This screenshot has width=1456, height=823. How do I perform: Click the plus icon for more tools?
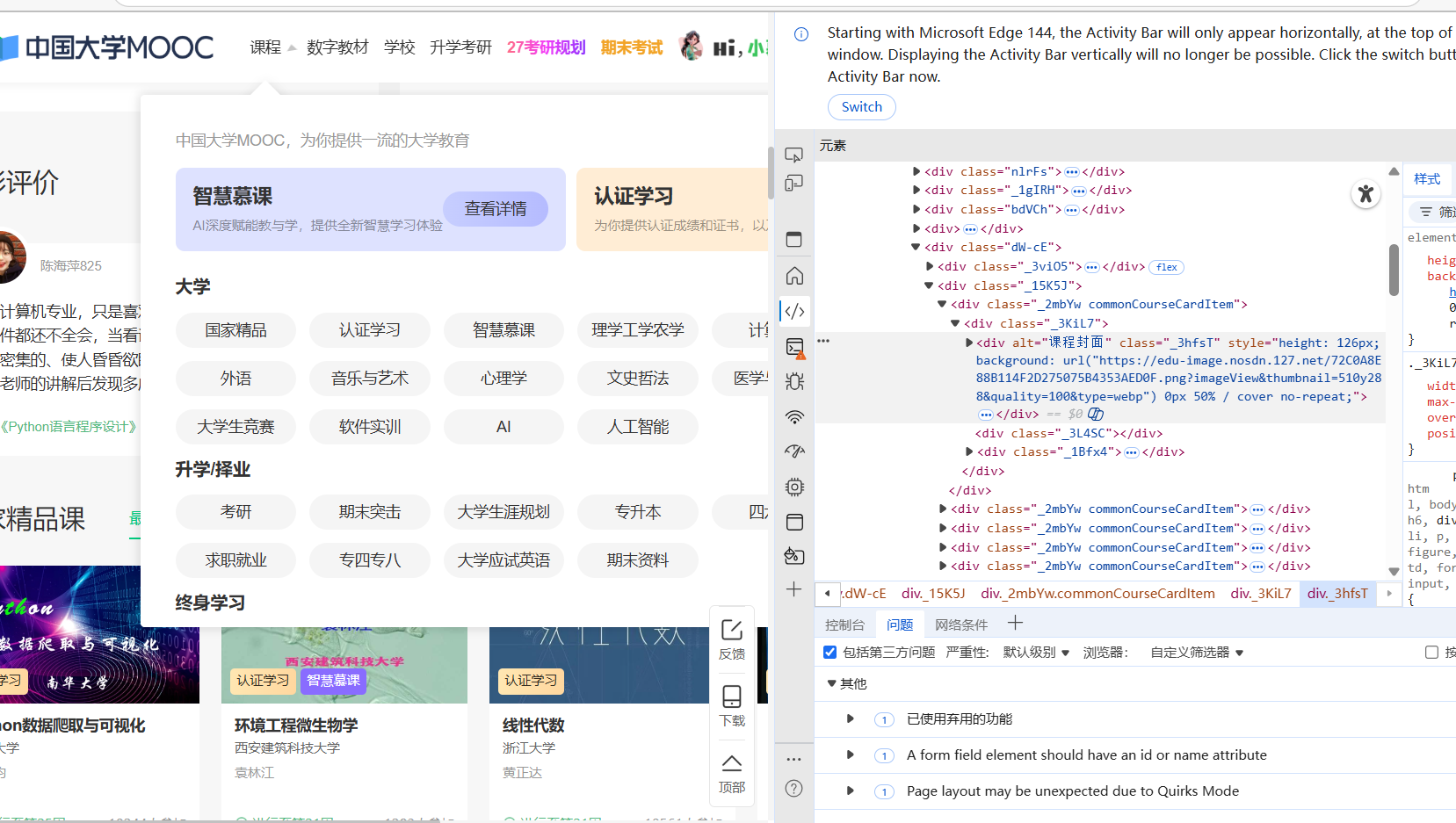[x=794, y=589]
